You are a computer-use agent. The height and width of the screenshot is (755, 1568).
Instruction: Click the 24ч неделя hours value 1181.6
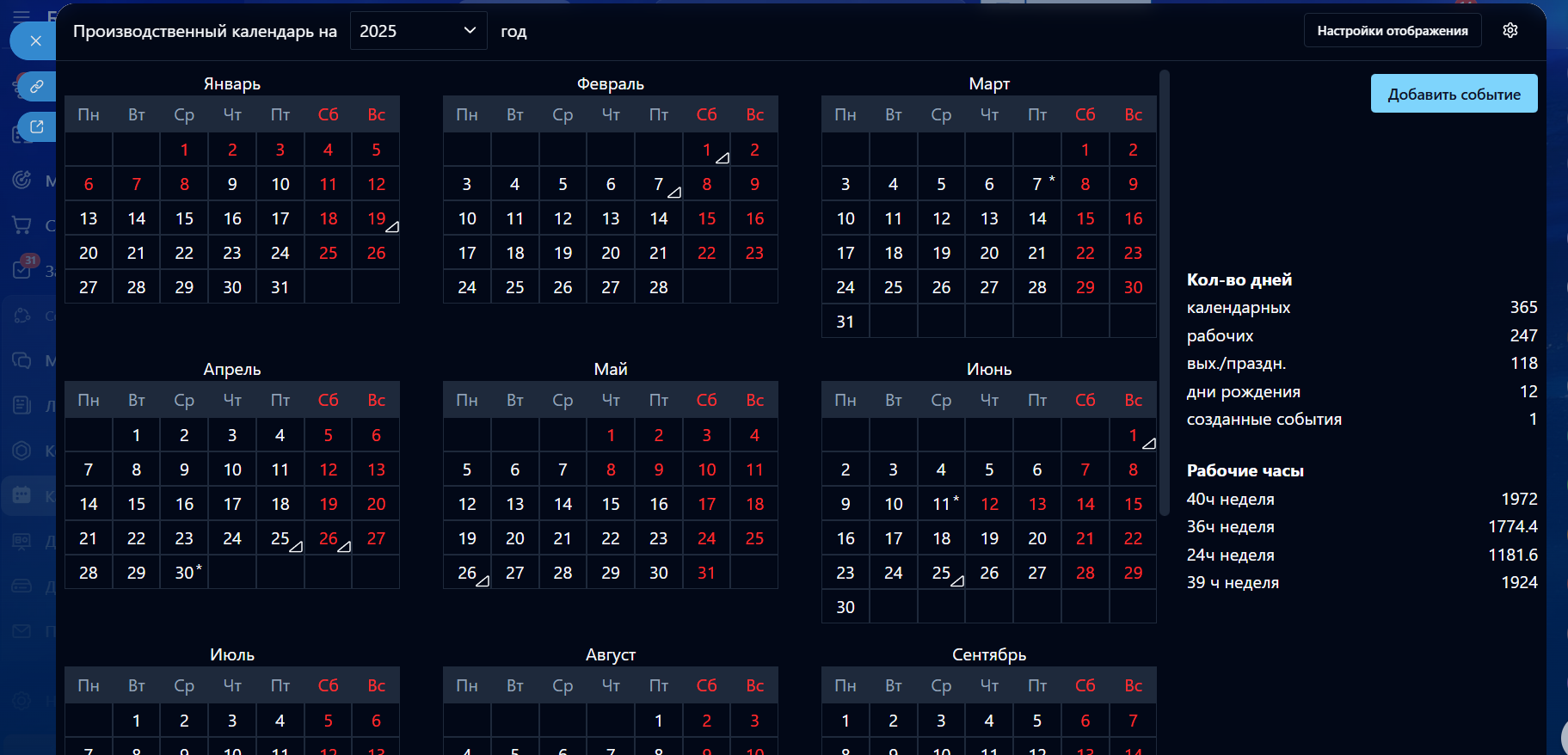1513,555
